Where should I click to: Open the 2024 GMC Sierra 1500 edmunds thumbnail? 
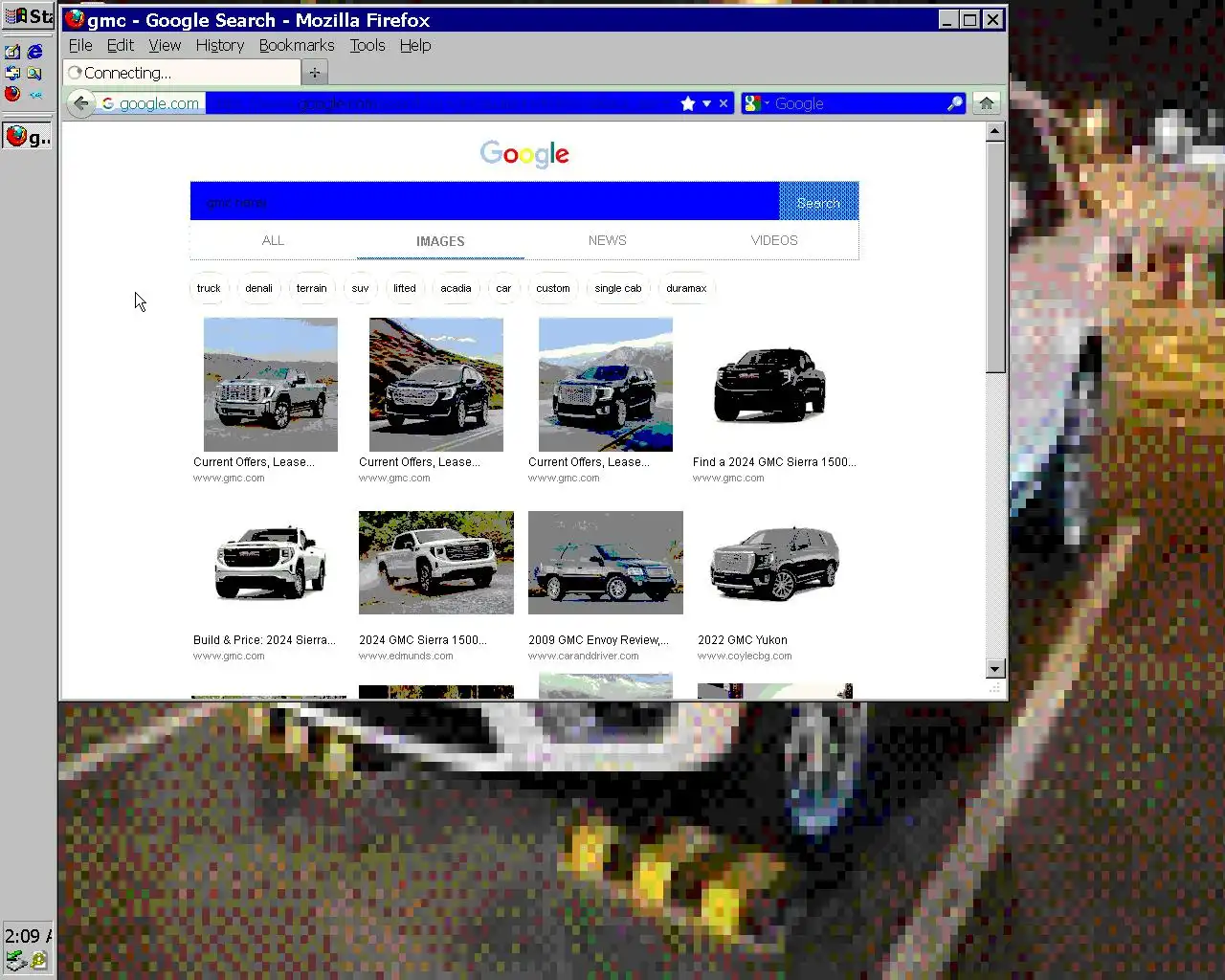click(436, 563)
